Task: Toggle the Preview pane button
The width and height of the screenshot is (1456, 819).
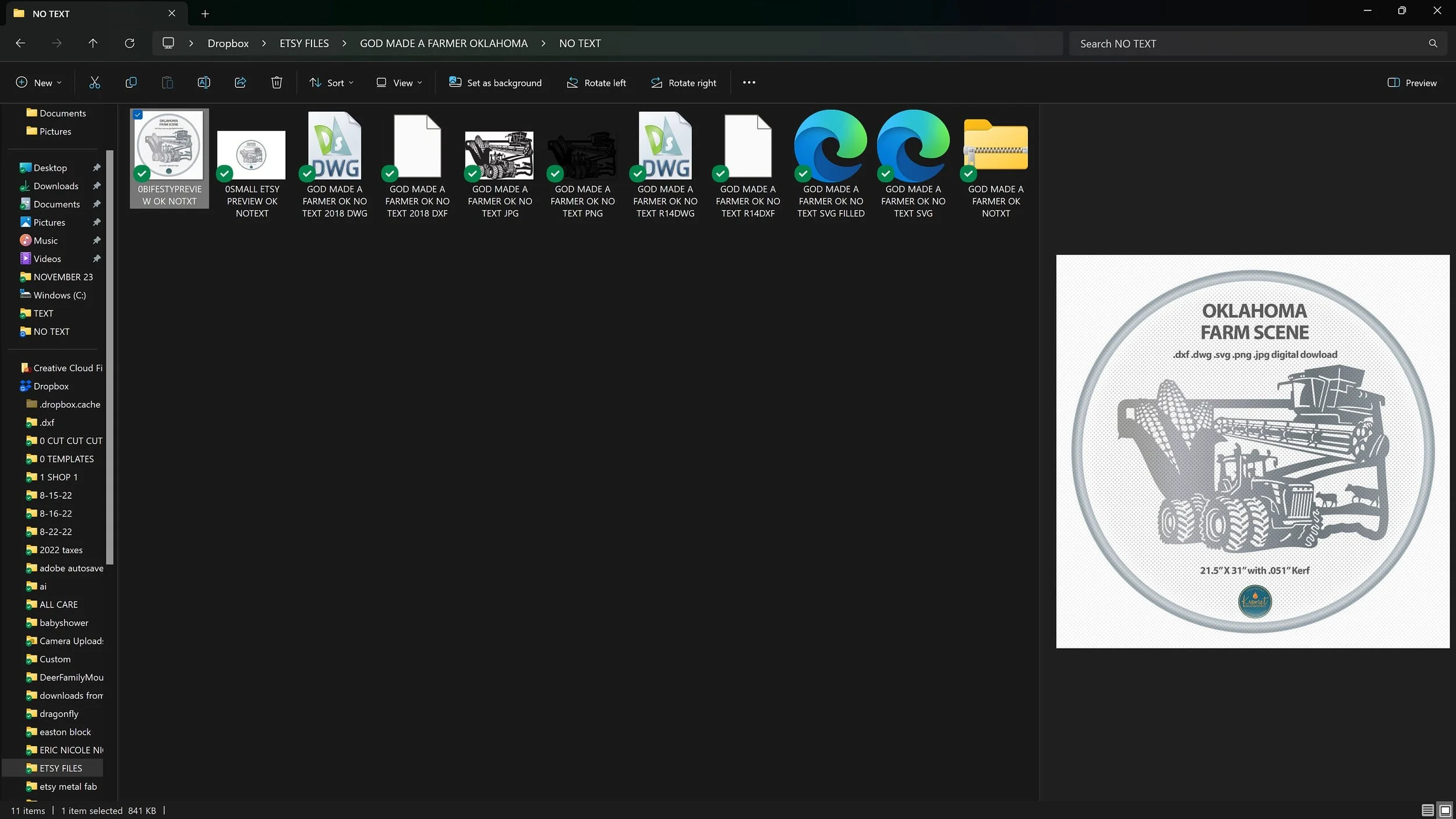Action: click(1412, 83)
